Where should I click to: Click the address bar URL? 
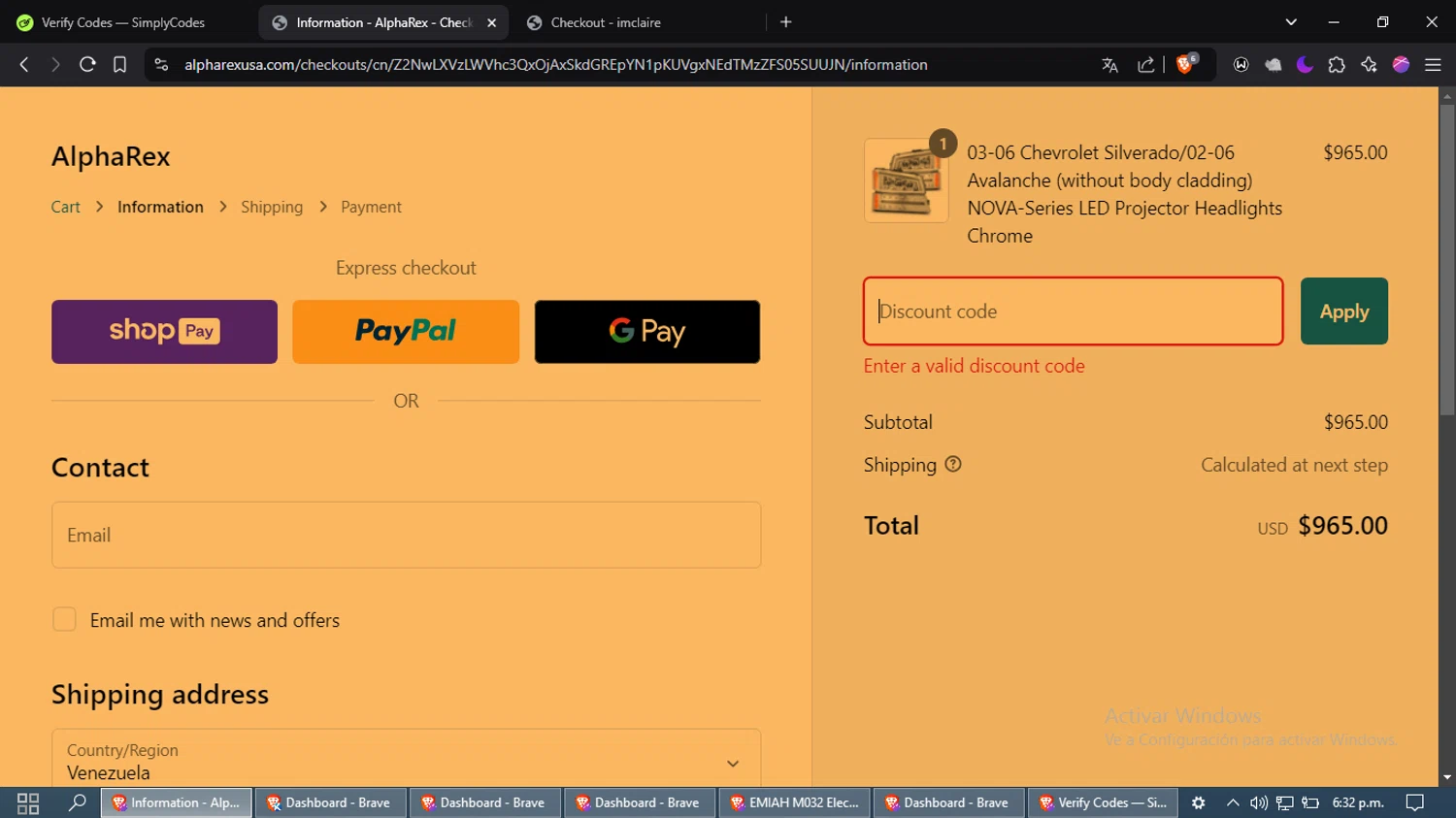coord(555,65)
